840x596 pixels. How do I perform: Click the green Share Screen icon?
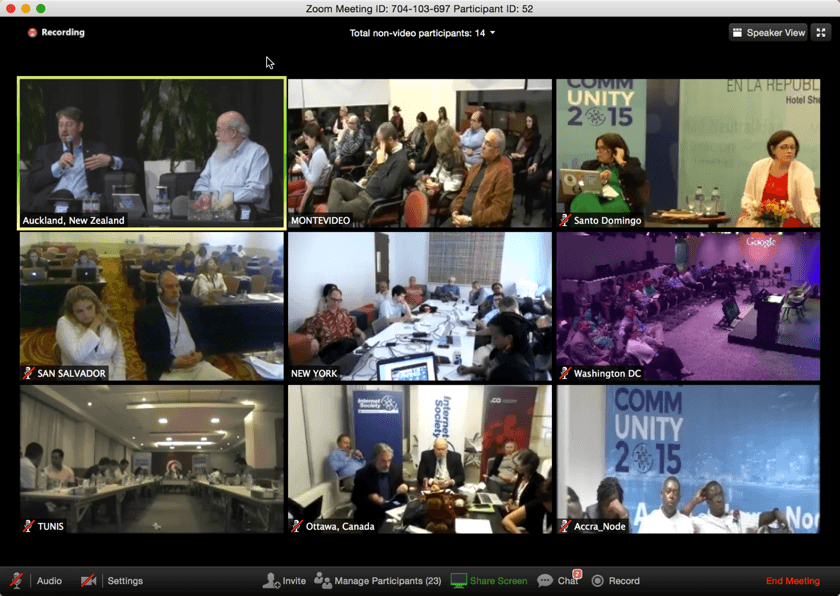click(x=459, y=580)
